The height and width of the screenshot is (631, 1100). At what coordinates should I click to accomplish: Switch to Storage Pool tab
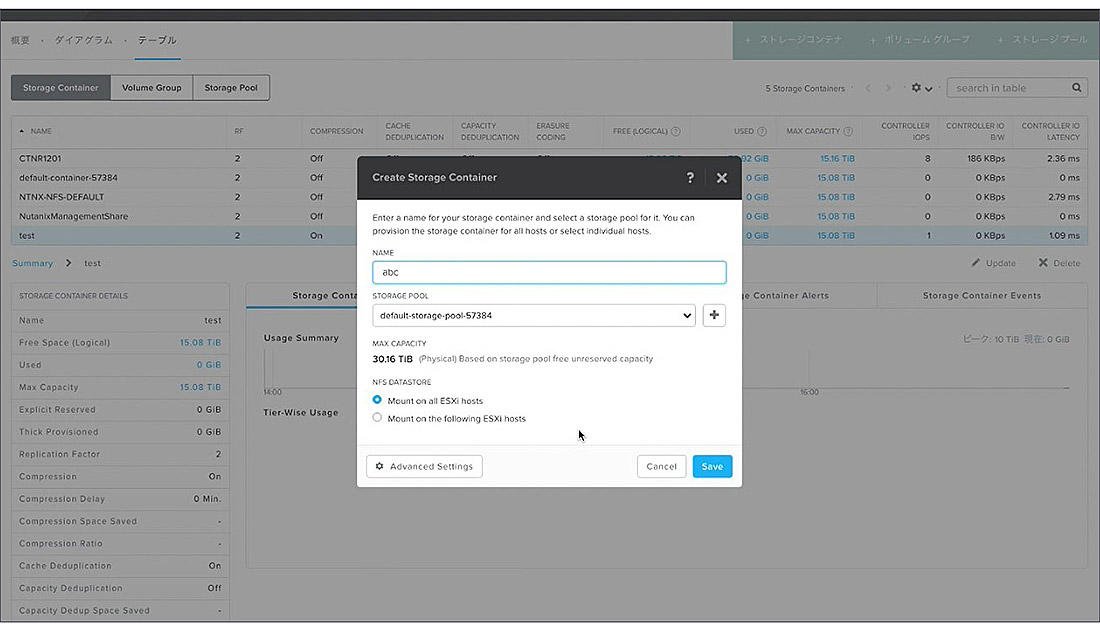coord(231,88)
